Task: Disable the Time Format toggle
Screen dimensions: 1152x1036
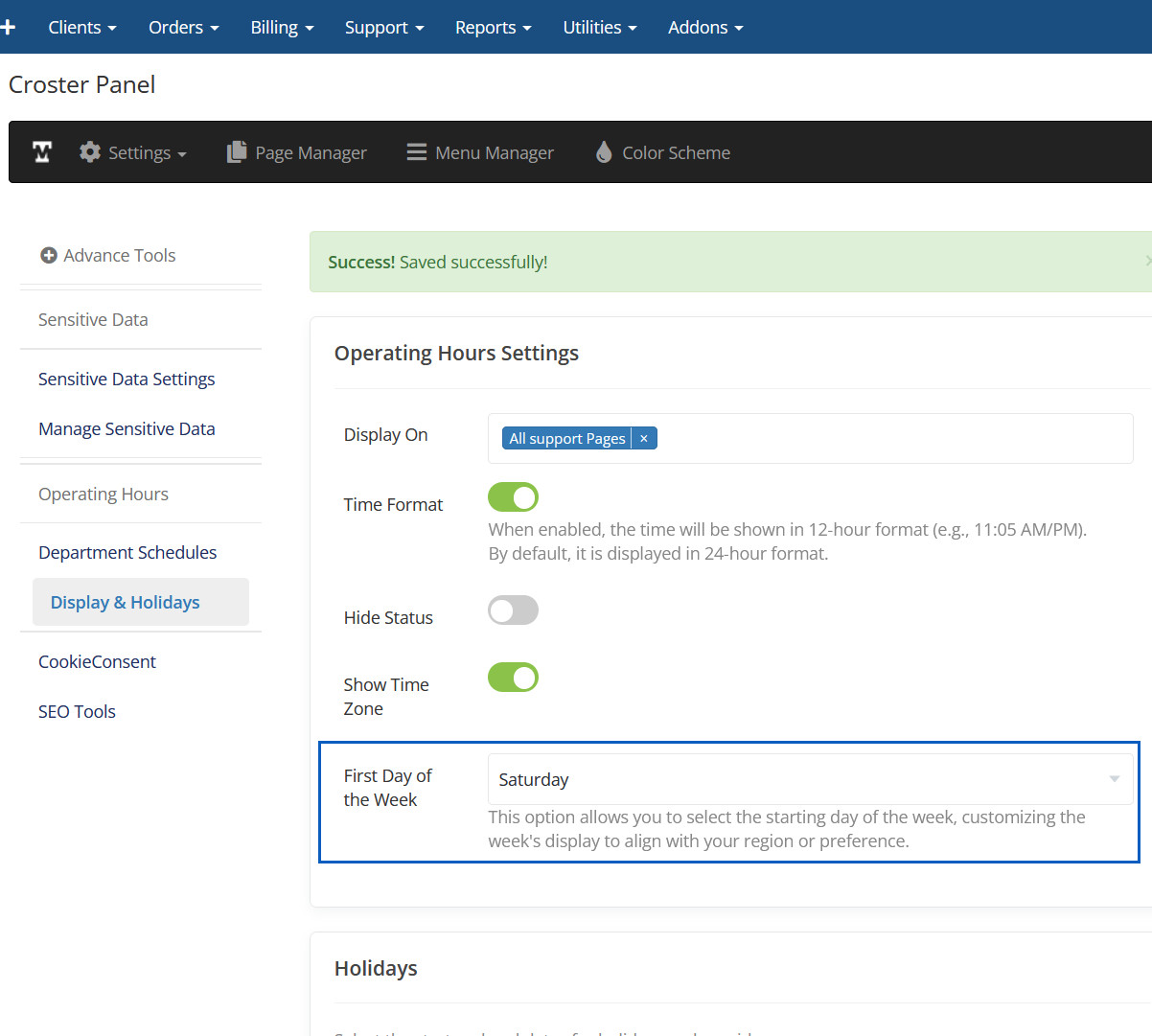Action: coord(513,497)
